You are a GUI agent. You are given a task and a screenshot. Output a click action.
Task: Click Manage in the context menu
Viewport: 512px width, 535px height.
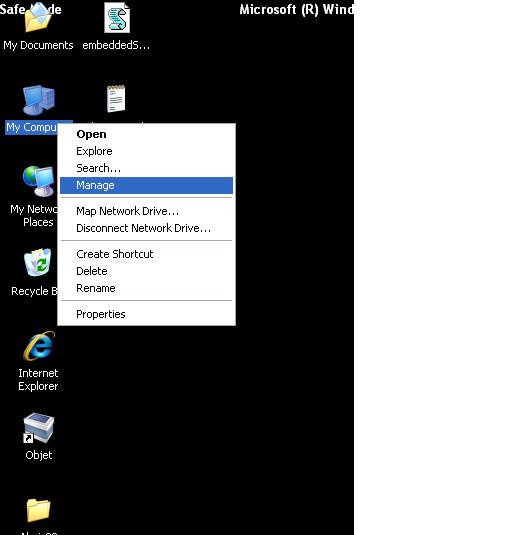tap(146, 185)
